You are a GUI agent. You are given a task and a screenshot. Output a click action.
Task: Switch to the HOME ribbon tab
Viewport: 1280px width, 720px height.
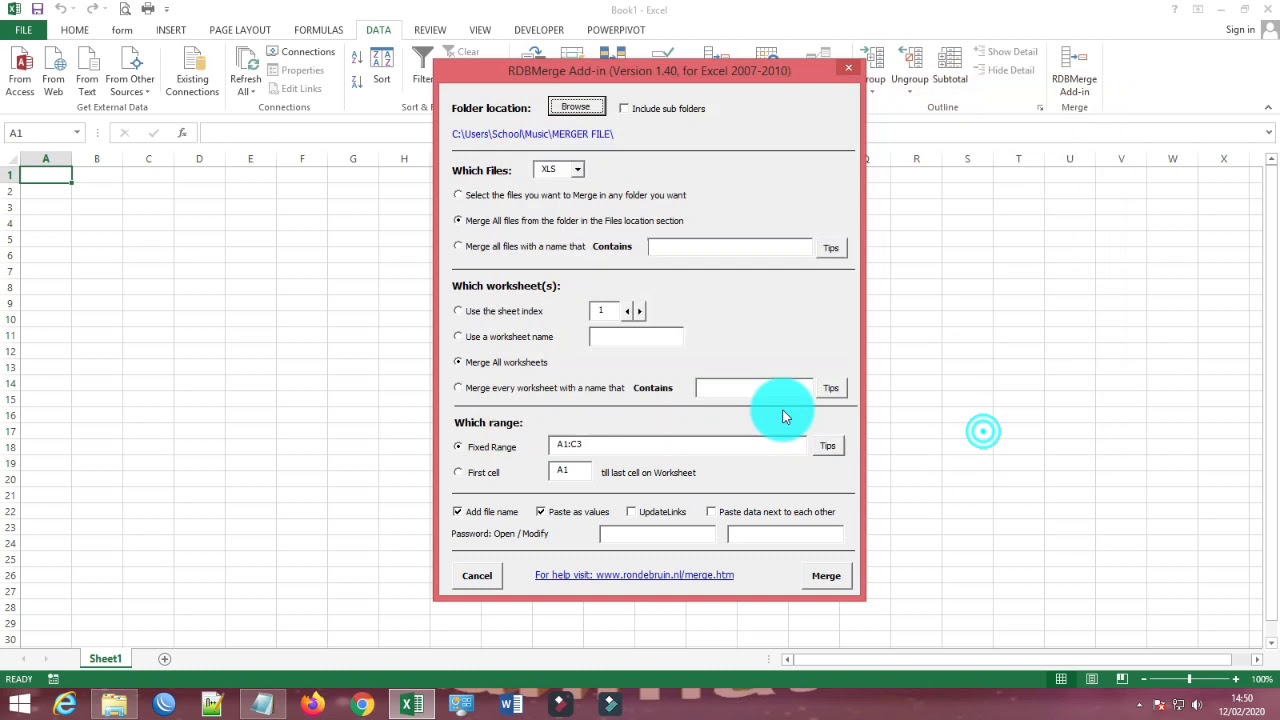(x=74, y=30)
